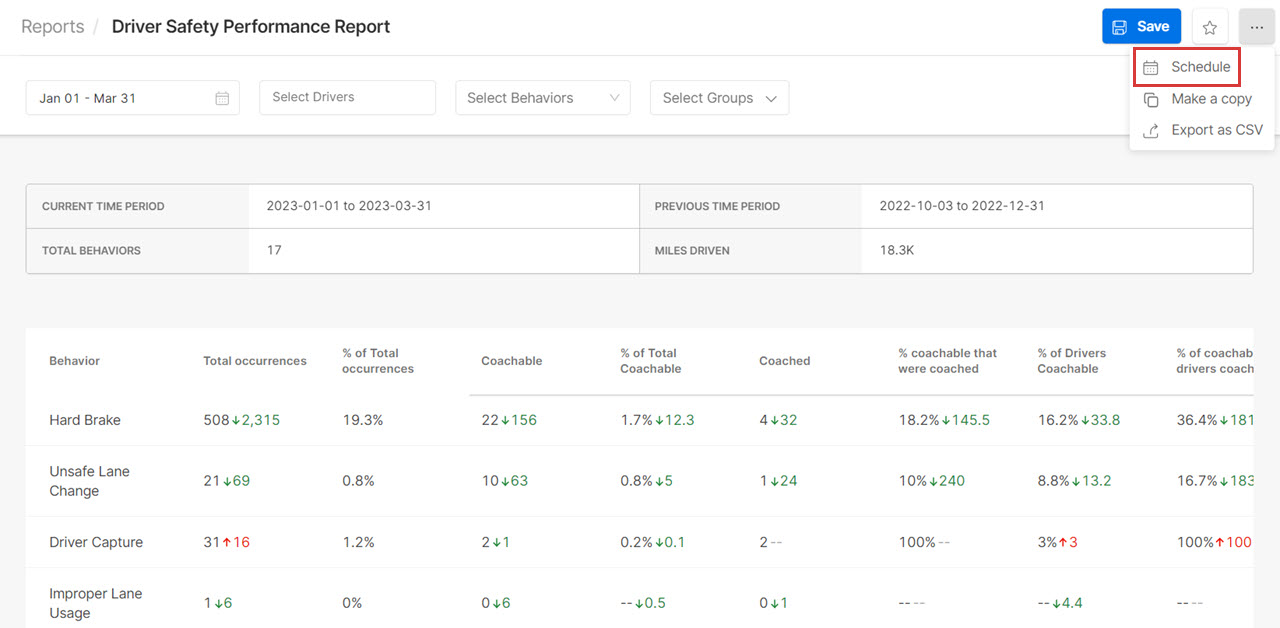Image resolution: width=1280 pixels, height=628 pixels.
Task: Open the calendar icon in the date range field
Action: [222, 97]
